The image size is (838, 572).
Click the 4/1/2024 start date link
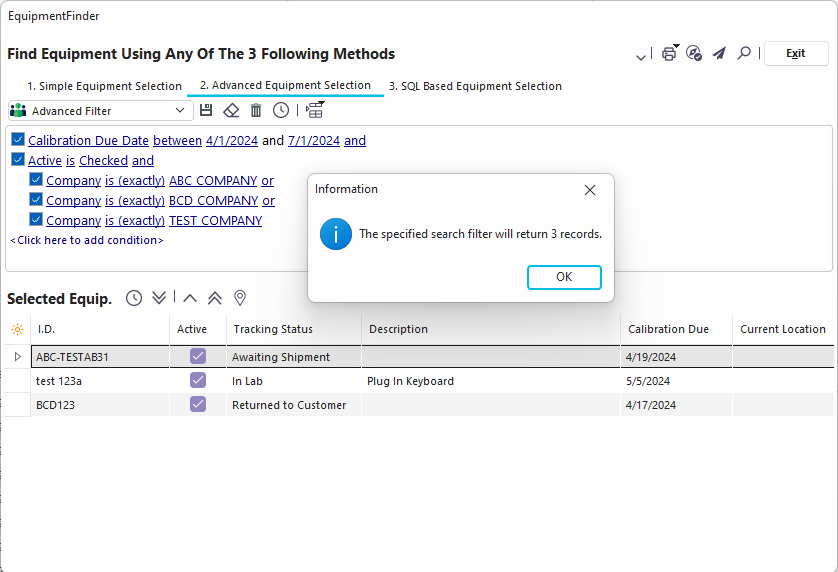231,141
